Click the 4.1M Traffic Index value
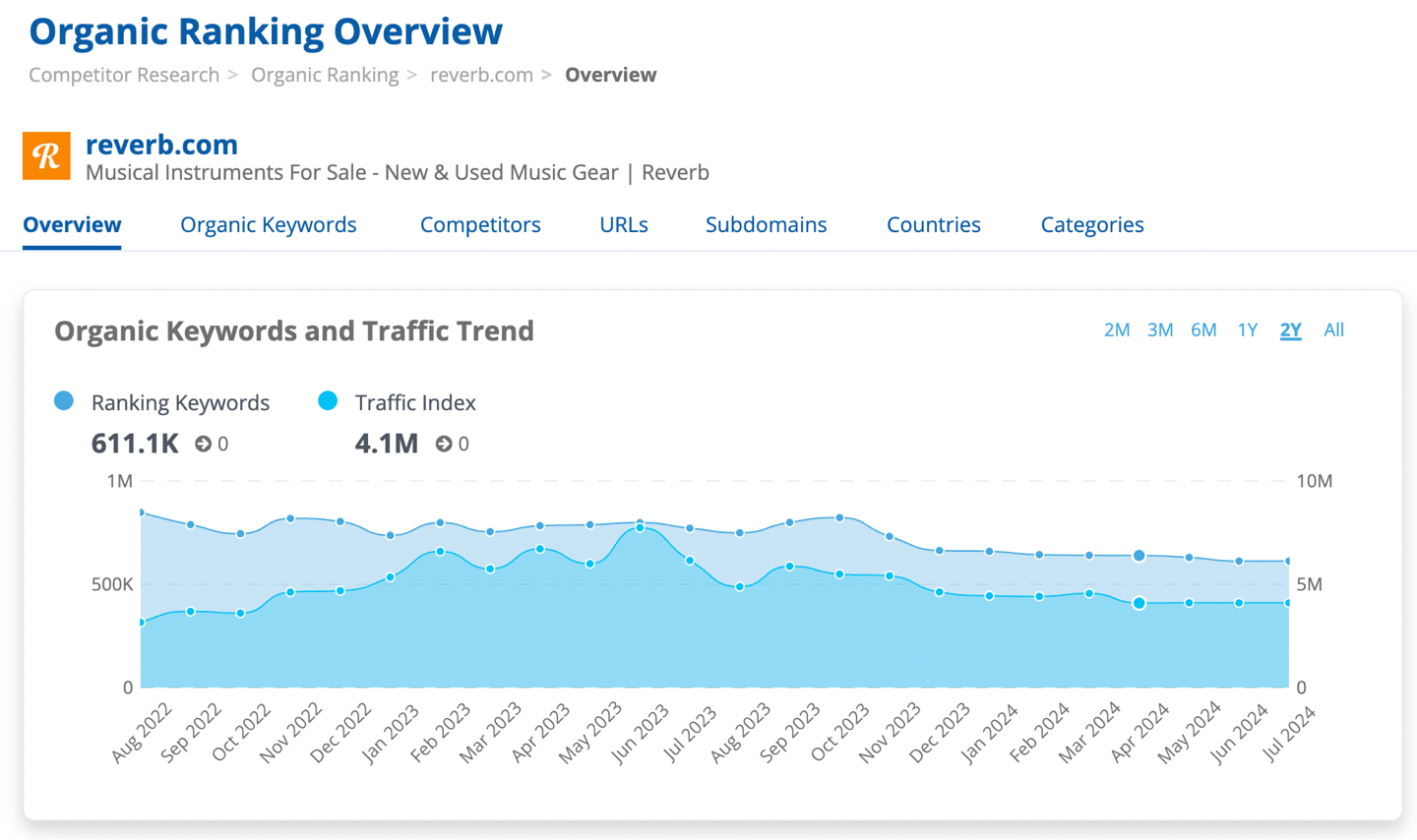The image size is (1417, 840). (x=387, y=444)
